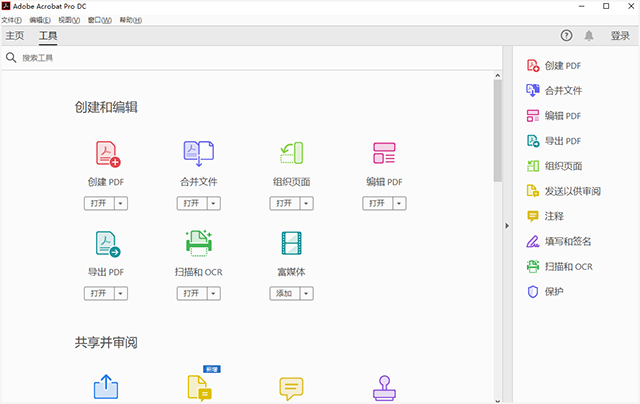Click the vertical scrollbar thumb
This screenshot has height=404, width=640.
pos(497,131)
